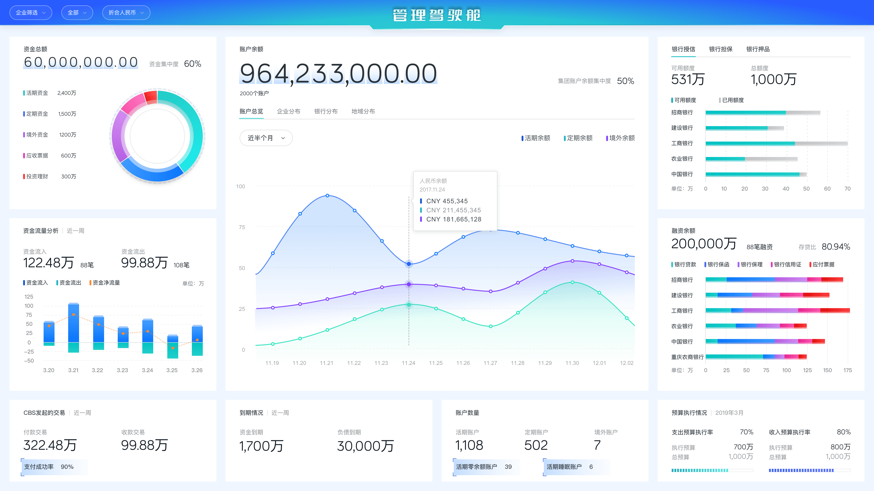Open the 企业筛选 dropdown filter

click(30, 13)
